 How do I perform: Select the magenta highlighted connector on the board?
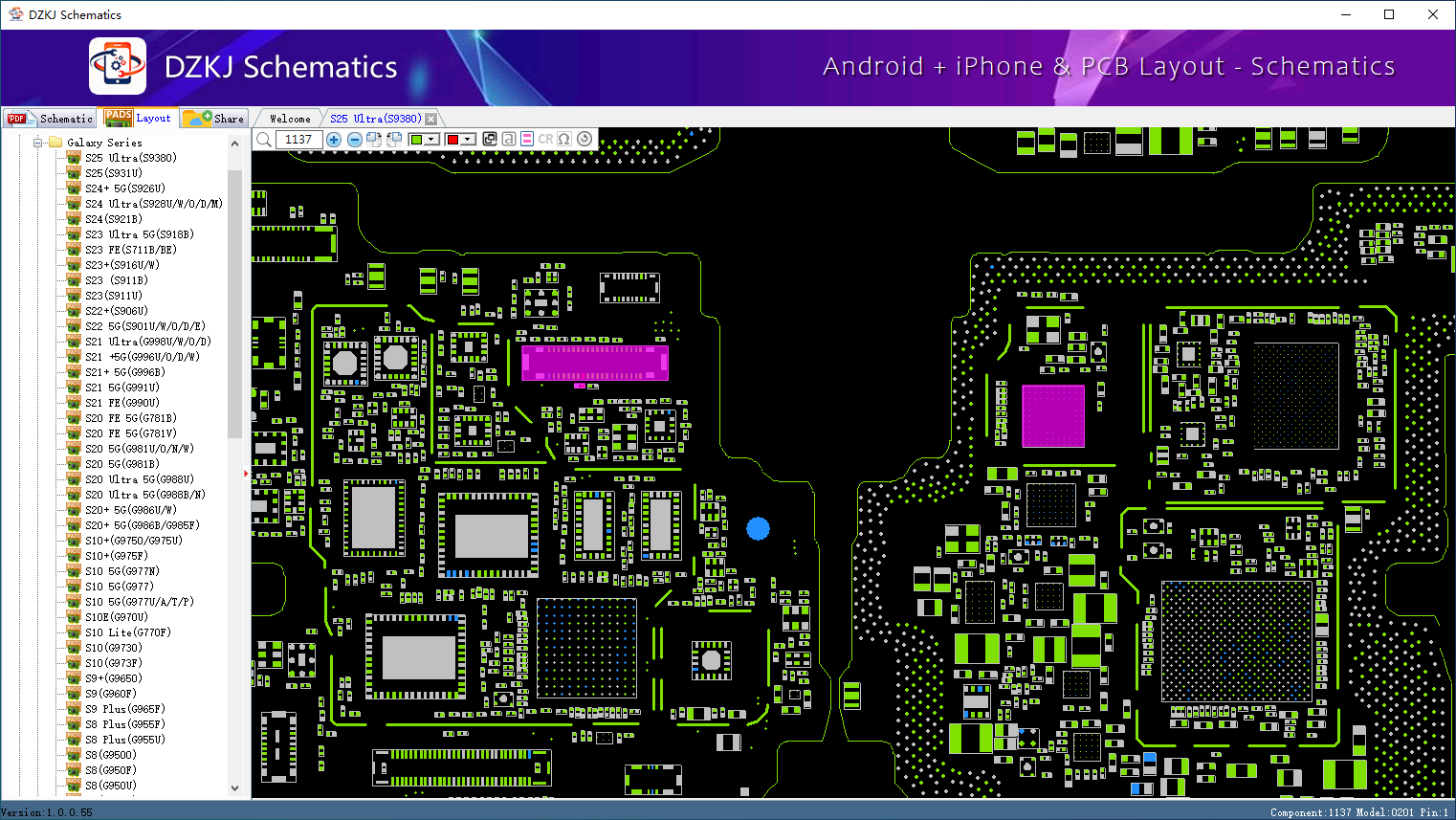pos(594,363)
